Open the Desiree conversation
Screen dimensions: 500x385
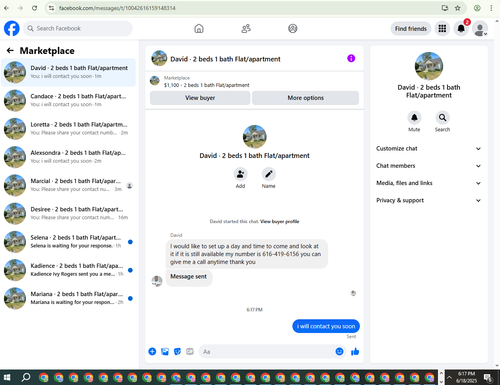point(68,213)
